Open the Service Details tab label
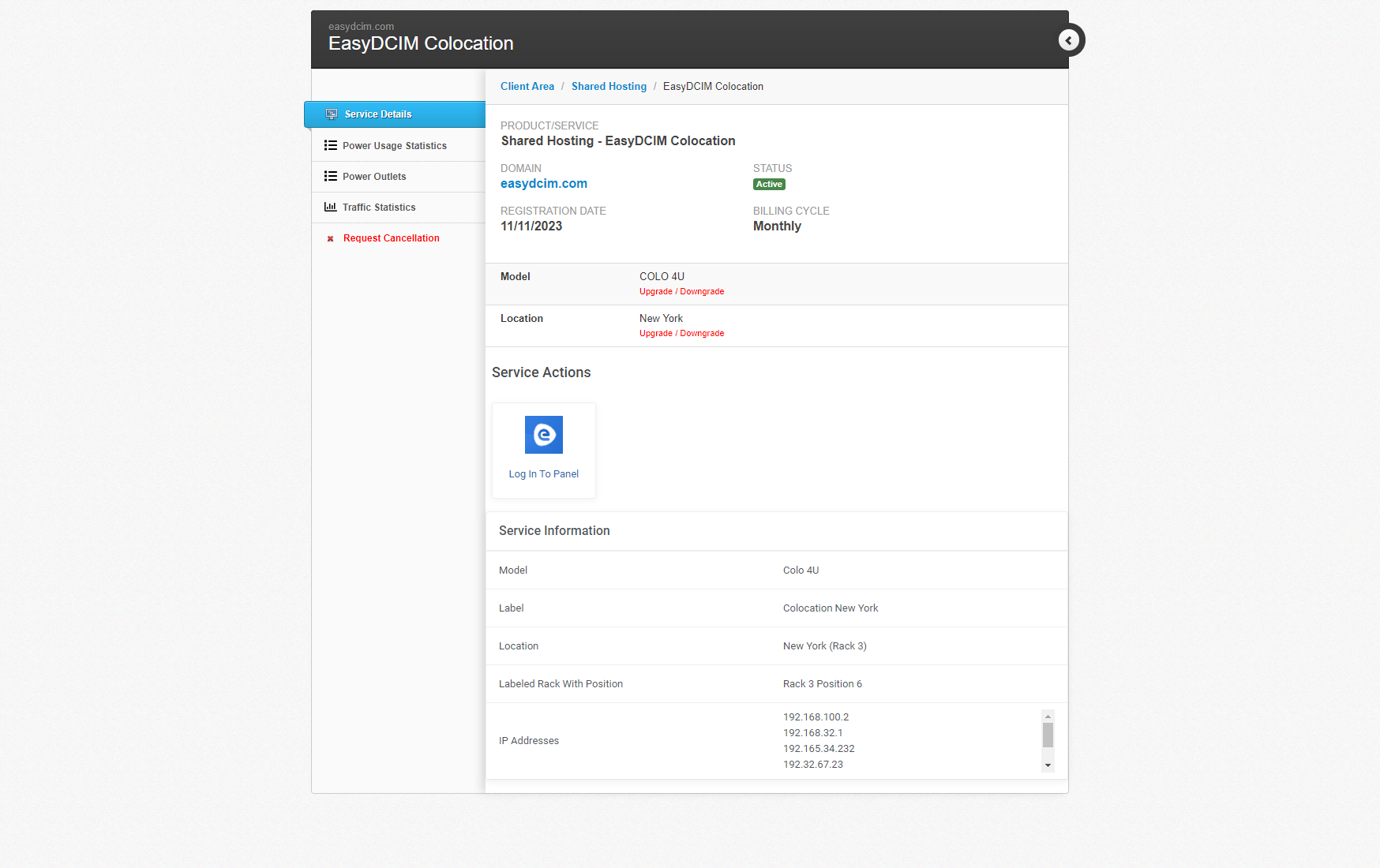1380x868 pixels. 378,114
